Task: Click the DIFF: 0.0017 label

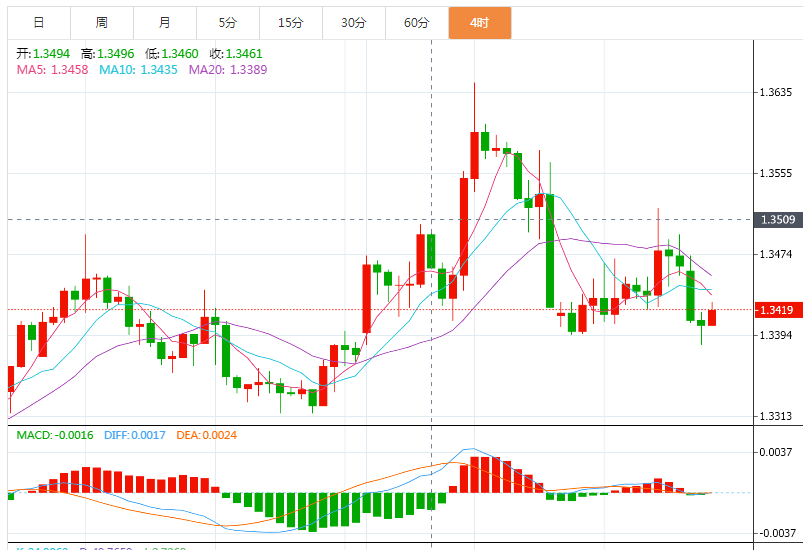Action: (135, 435)
